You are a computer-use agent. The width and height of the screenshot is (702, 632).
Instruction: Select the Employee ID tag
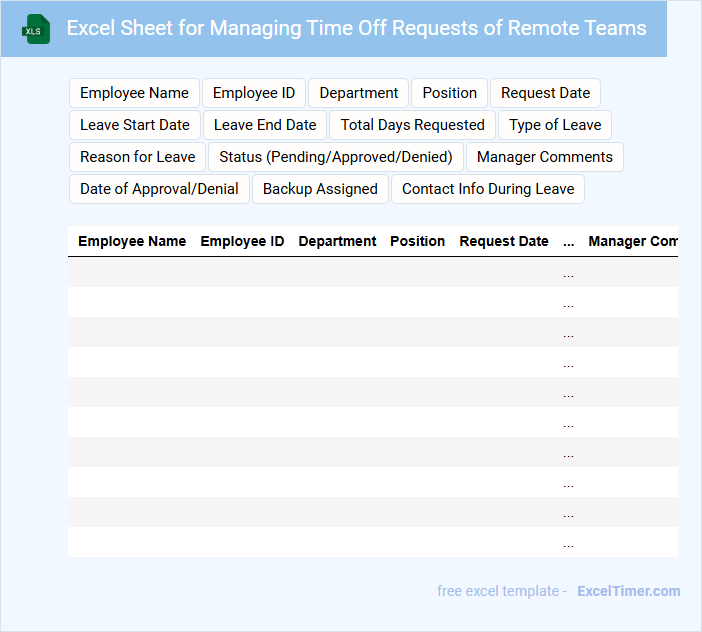254,93
